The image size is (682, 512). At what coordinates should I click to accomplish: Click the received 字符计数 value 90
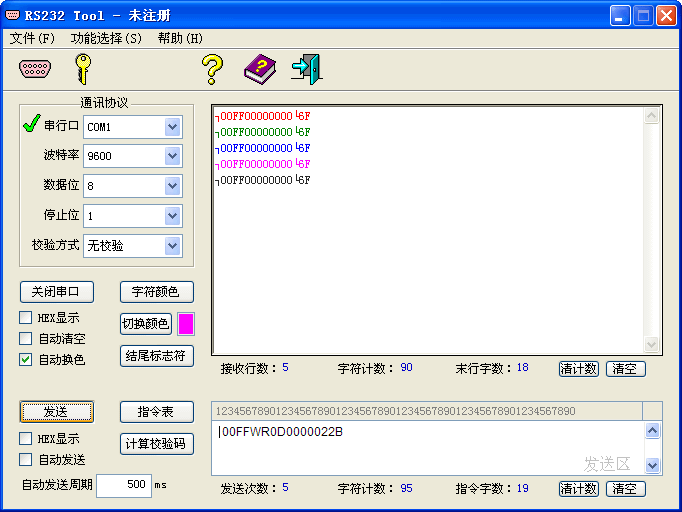(x=406, y=368)
